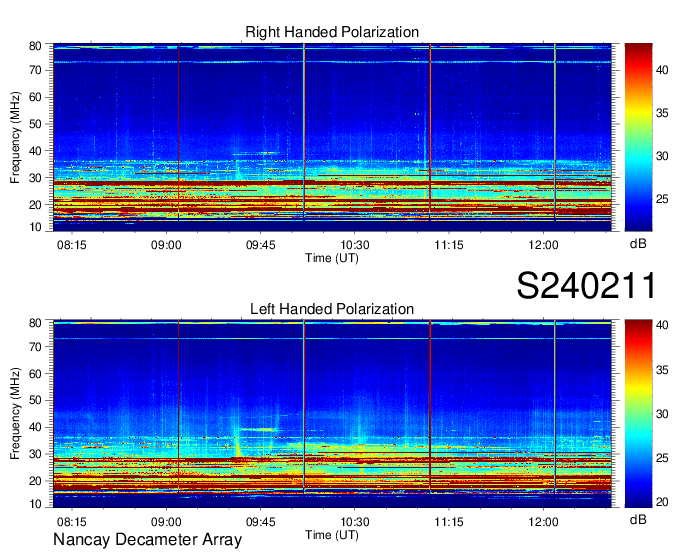Click the 09:45 tick on the bottom plot
The image size is (680, 552).
pyautogui.click(x=261, y=522)
